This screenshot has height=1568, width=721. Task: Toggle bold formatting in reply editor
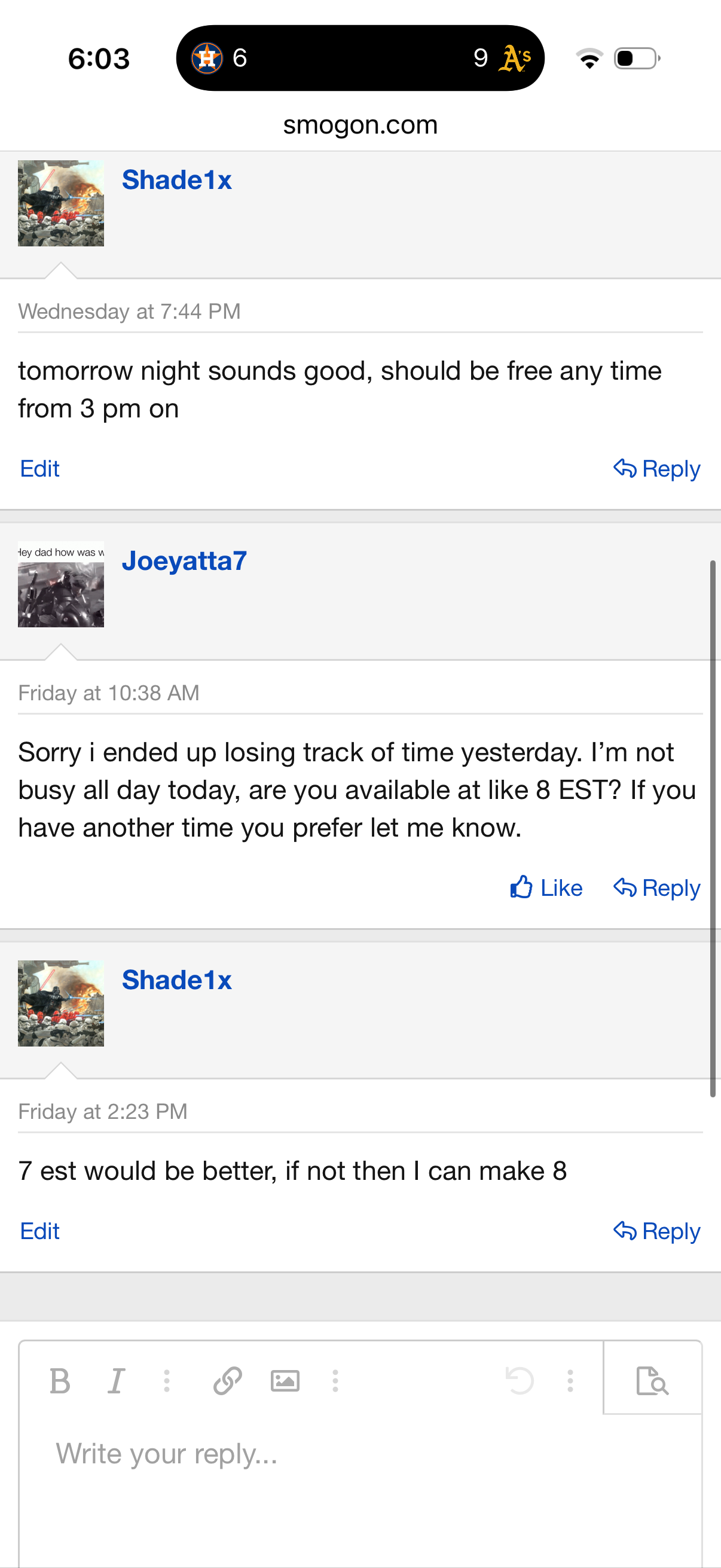tap(60, 1380)
